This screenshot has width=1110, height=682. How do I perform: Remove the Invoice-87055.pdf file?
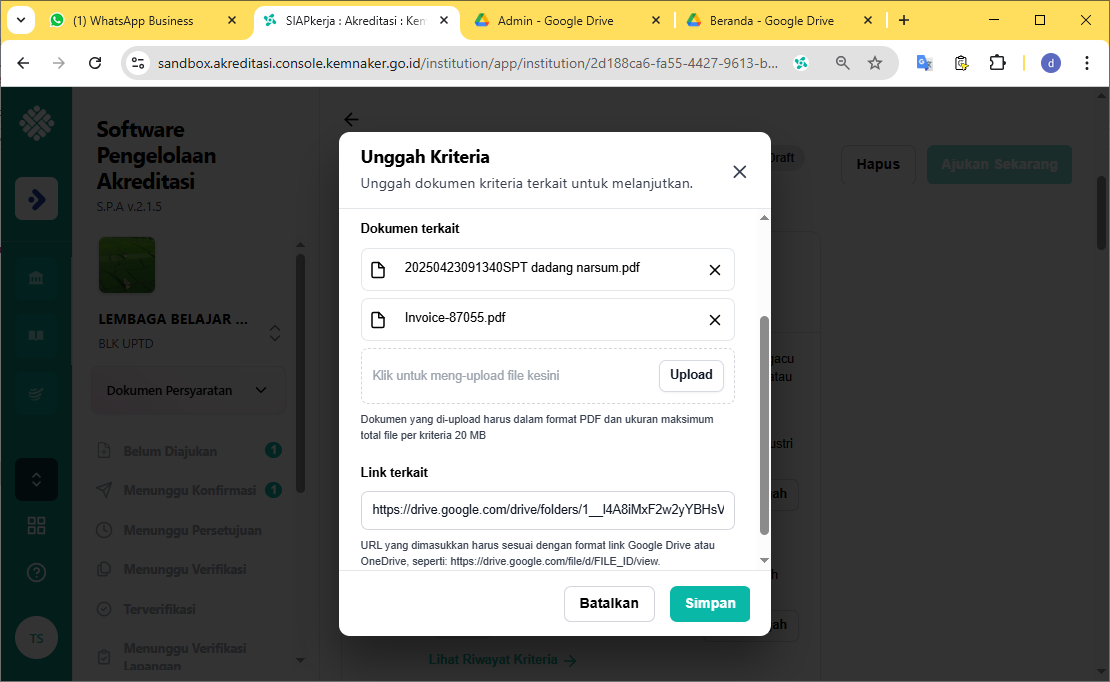[x=714, y=320]
